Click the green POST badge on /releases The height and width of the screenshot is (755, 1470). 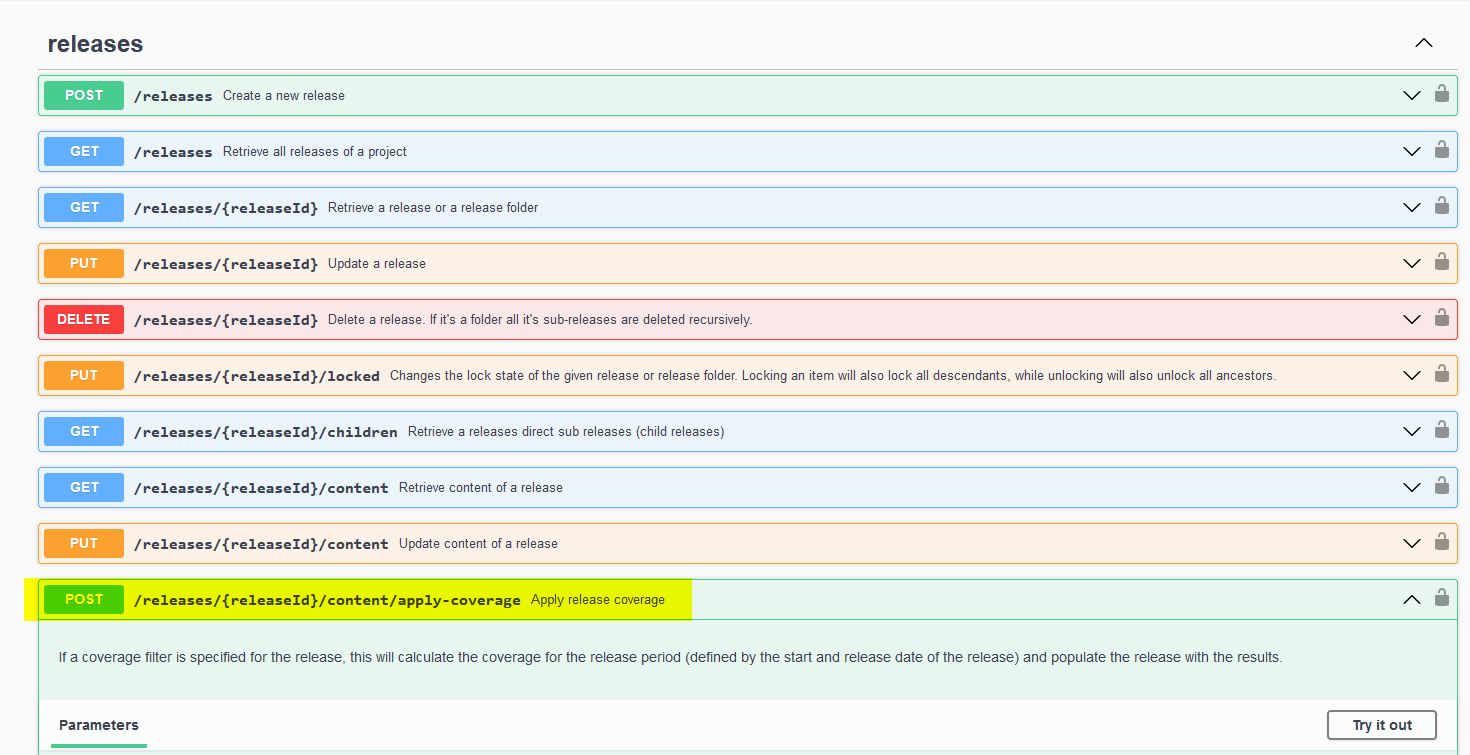click(83, 95)
